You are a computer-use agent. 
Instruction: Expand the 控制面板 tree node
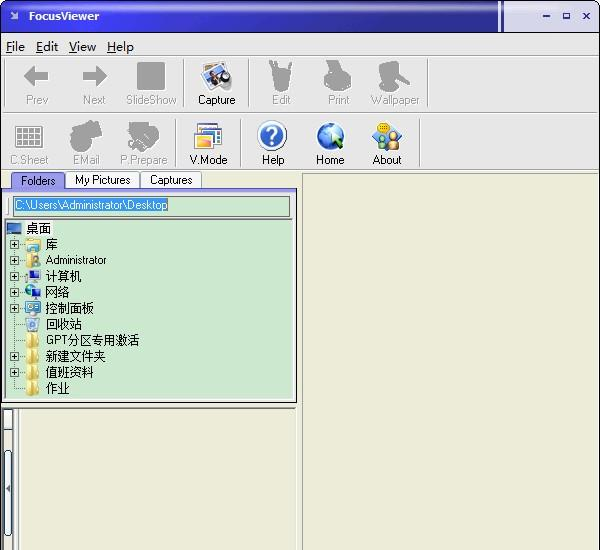[x=14, y=308]
